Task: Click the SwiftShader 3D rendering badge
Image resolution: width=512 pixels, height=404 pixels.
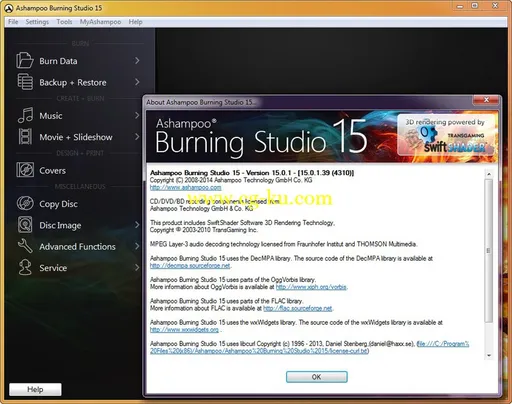Action: click(446, 135)
